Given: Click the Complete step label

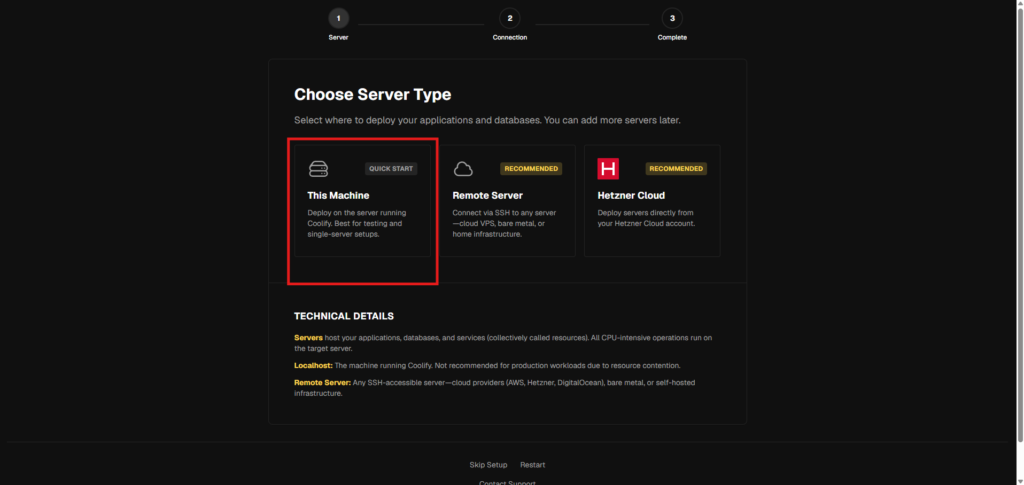Looking at the screenshot, I should [672, 37].
